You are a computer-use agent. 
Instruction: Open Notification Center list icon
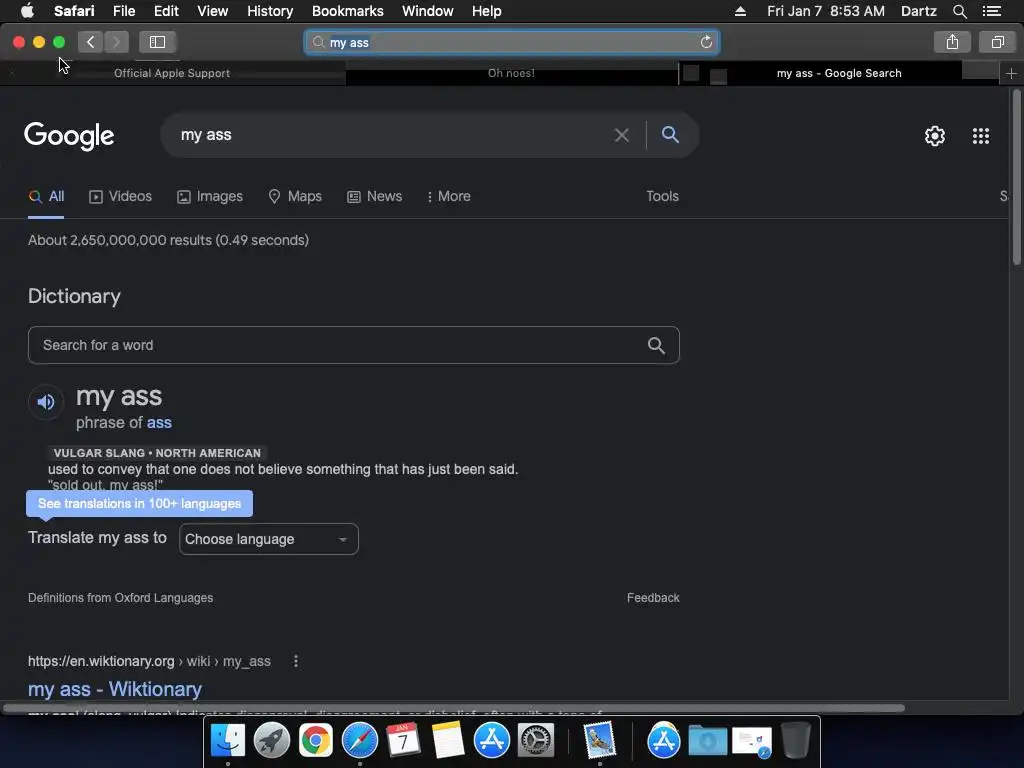pos(991,11)
